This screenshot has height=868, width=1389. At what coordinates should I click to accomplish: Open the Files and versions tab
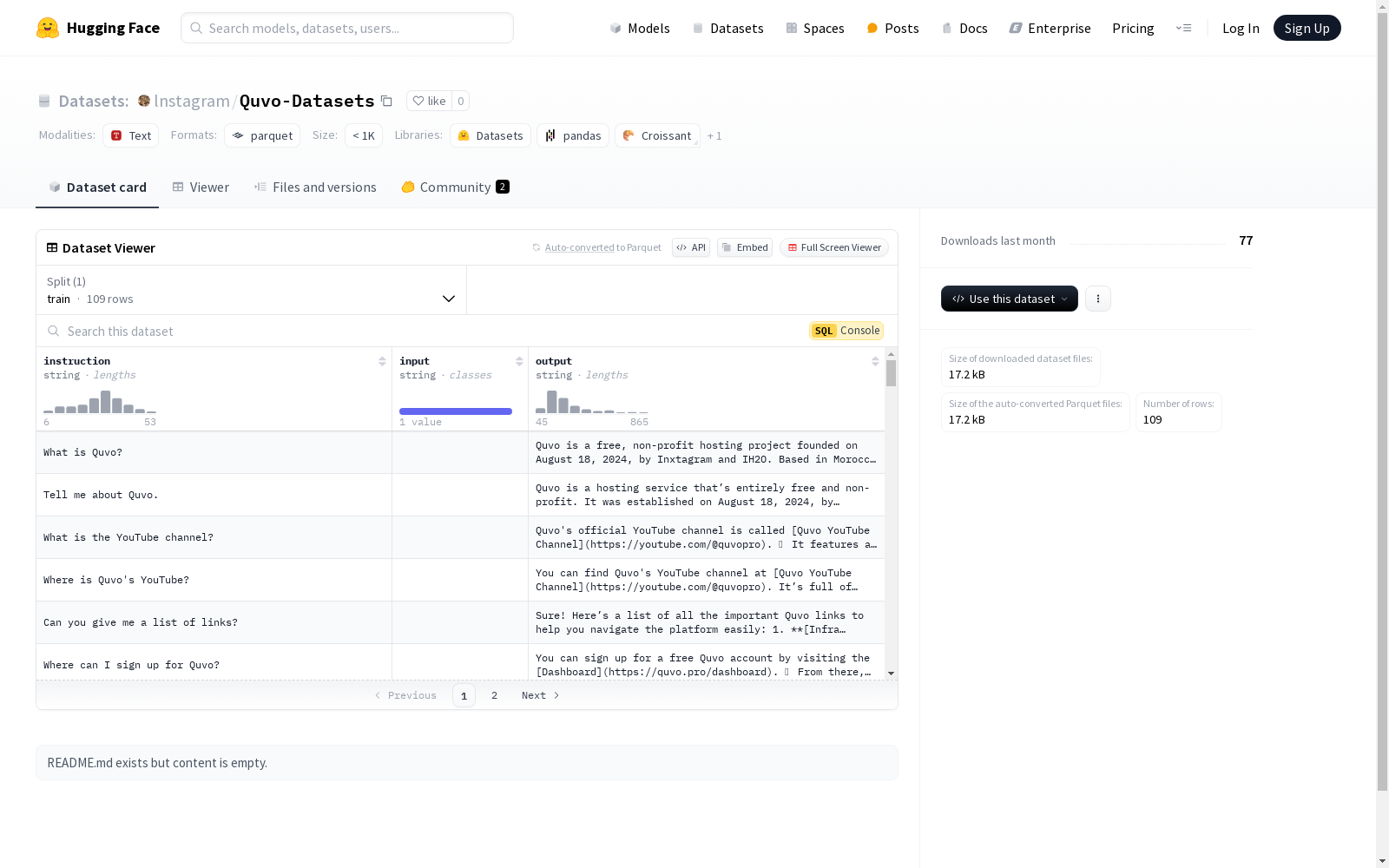[315, 187]
